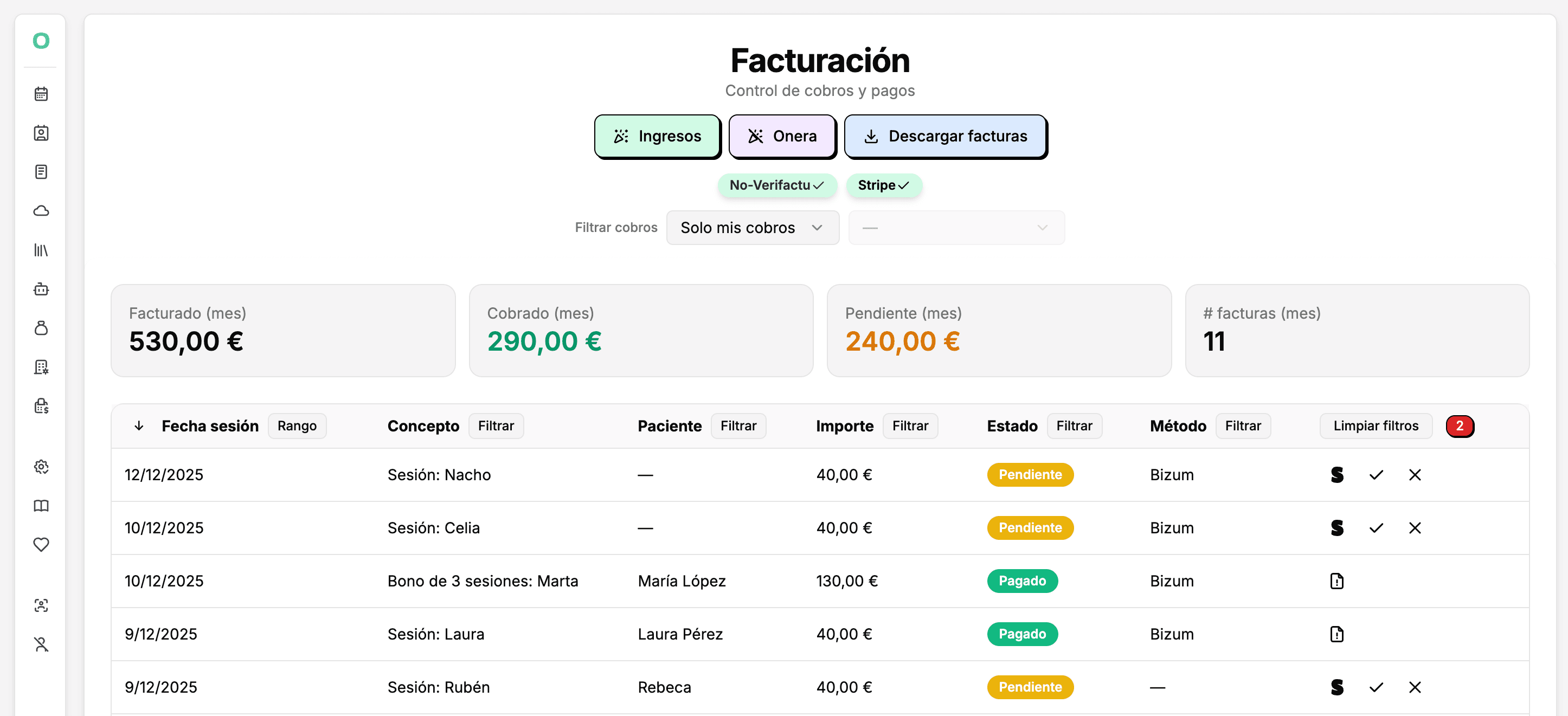1568x716 pixels.
Task: Open the Onera tab
Action: click(x=783, y=136)
